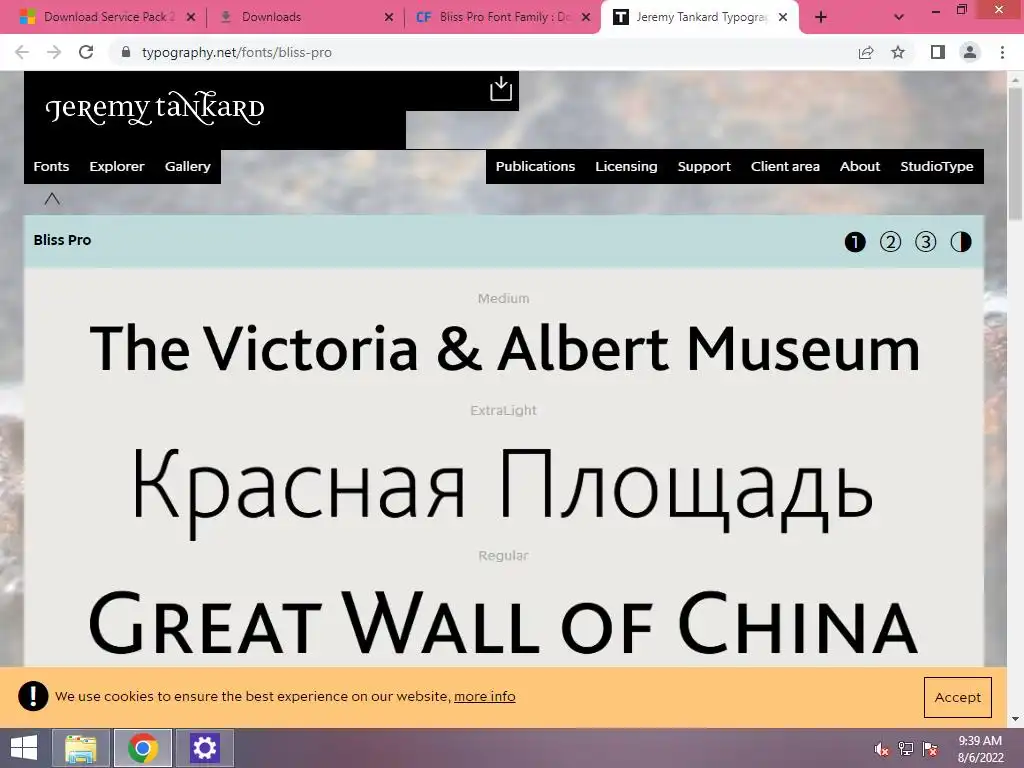Image resolution: width=1024 pixels, height=768 pixels.
Task: Open Action Center flag icon
Action: tap(930, 749)
